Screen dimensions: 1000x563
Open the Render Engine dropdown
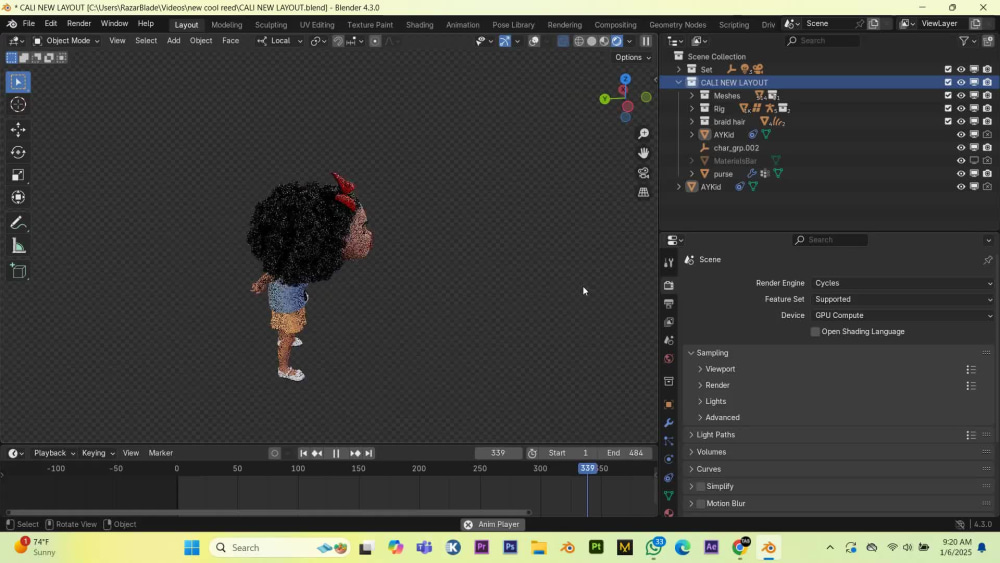pos(903,283)
